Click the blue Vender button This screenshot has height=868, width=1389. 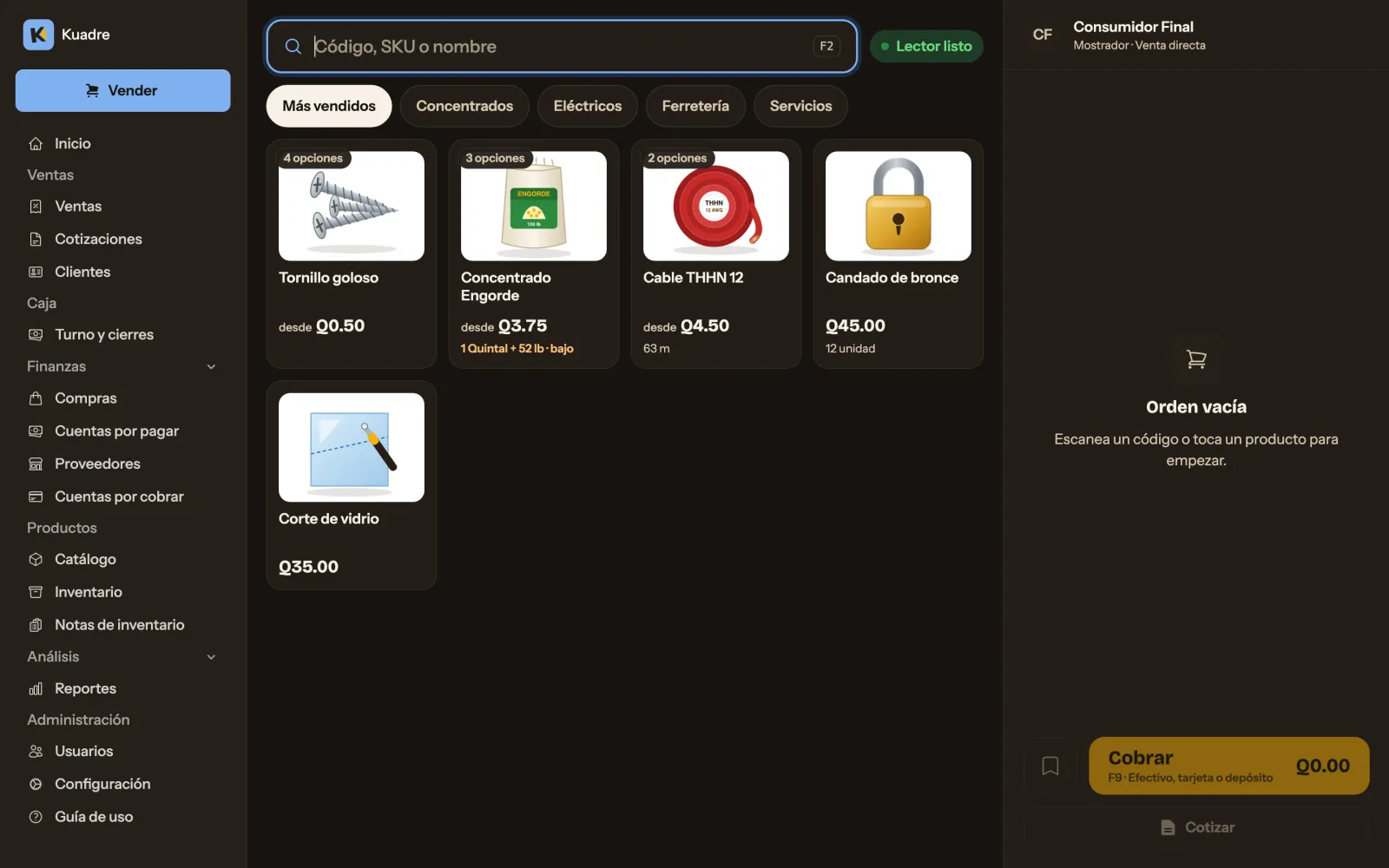point(122,90)
